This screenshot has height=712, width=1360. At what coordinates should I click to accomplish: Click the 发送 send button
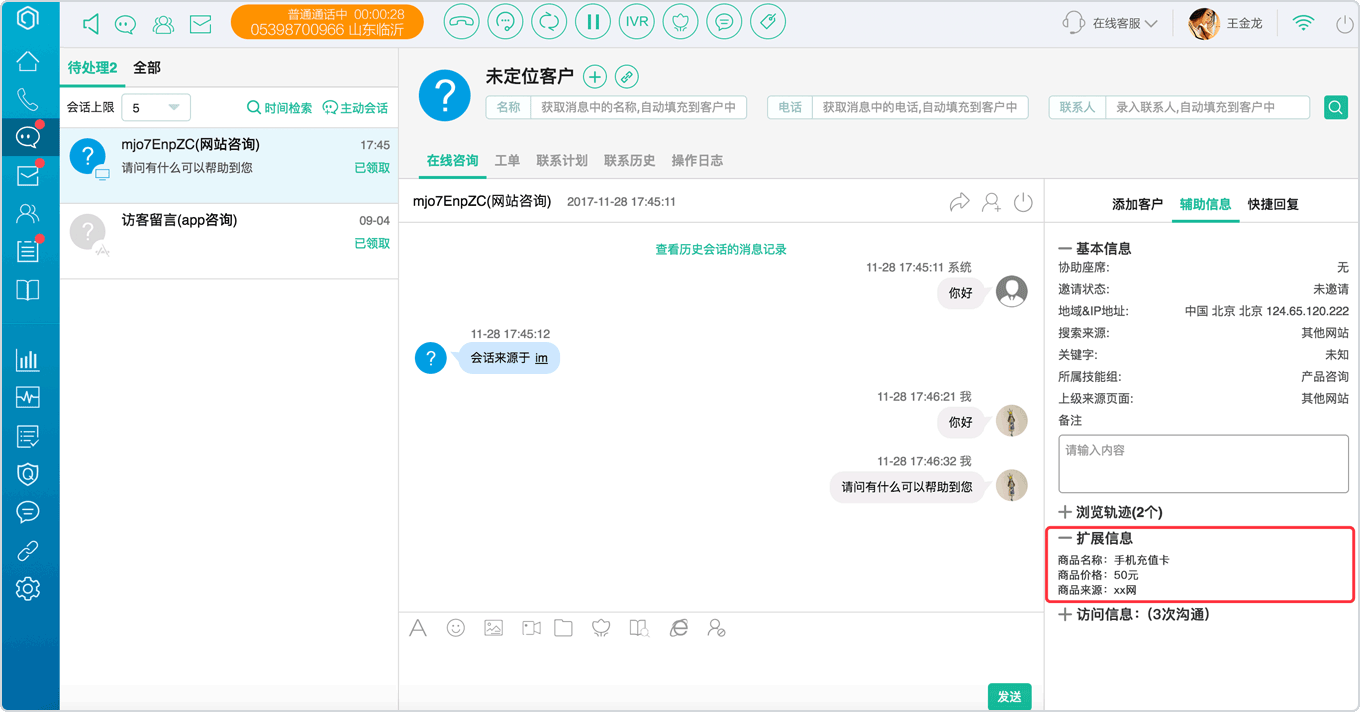tap(1009, 697)
